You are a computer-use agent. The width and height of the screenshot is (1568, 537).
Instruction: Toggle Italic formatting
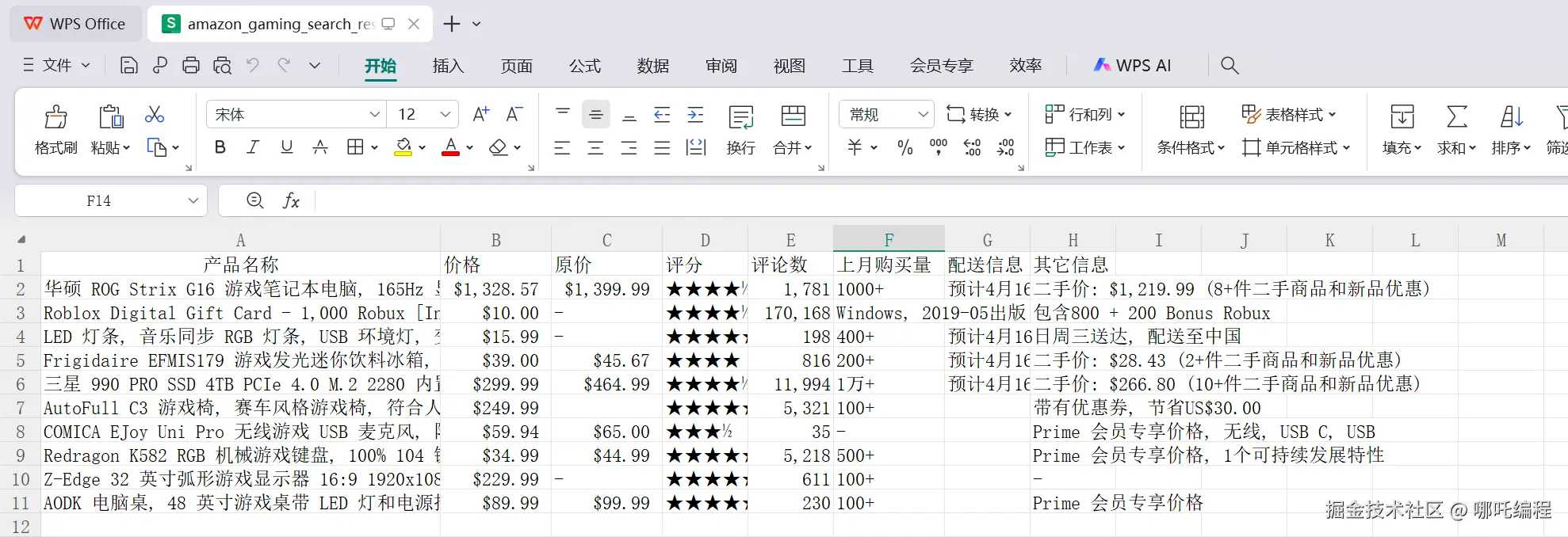(x=253, y=147)
